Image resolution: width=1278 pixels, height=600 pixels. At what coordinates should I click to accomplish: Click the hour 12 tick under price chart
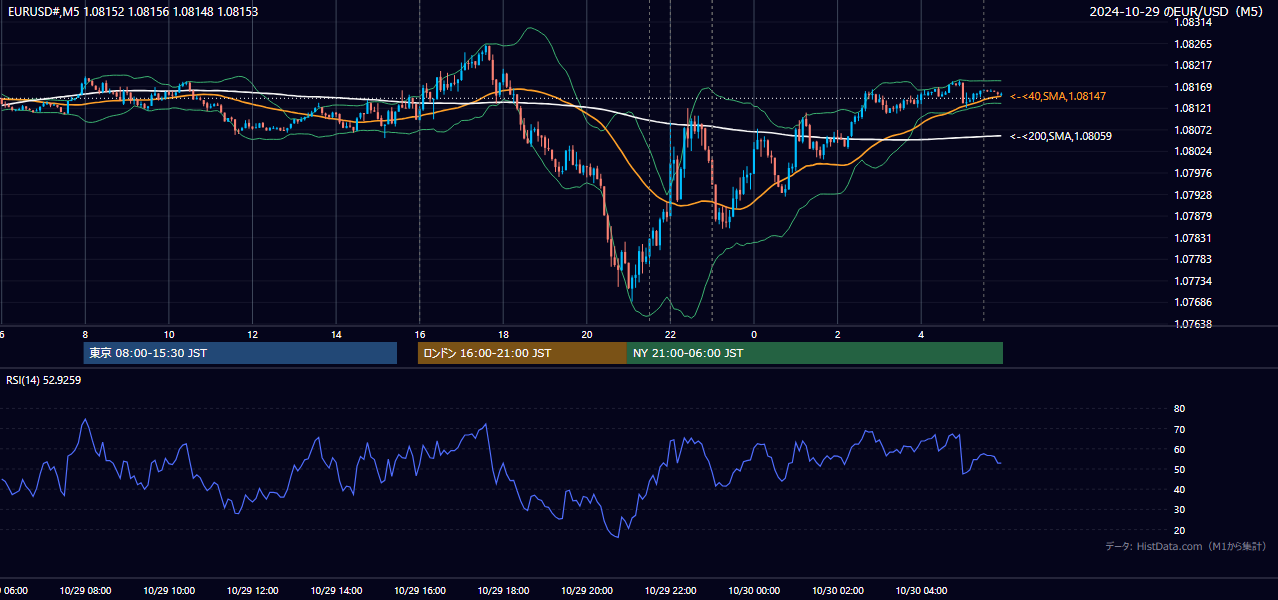coord(253,335)
